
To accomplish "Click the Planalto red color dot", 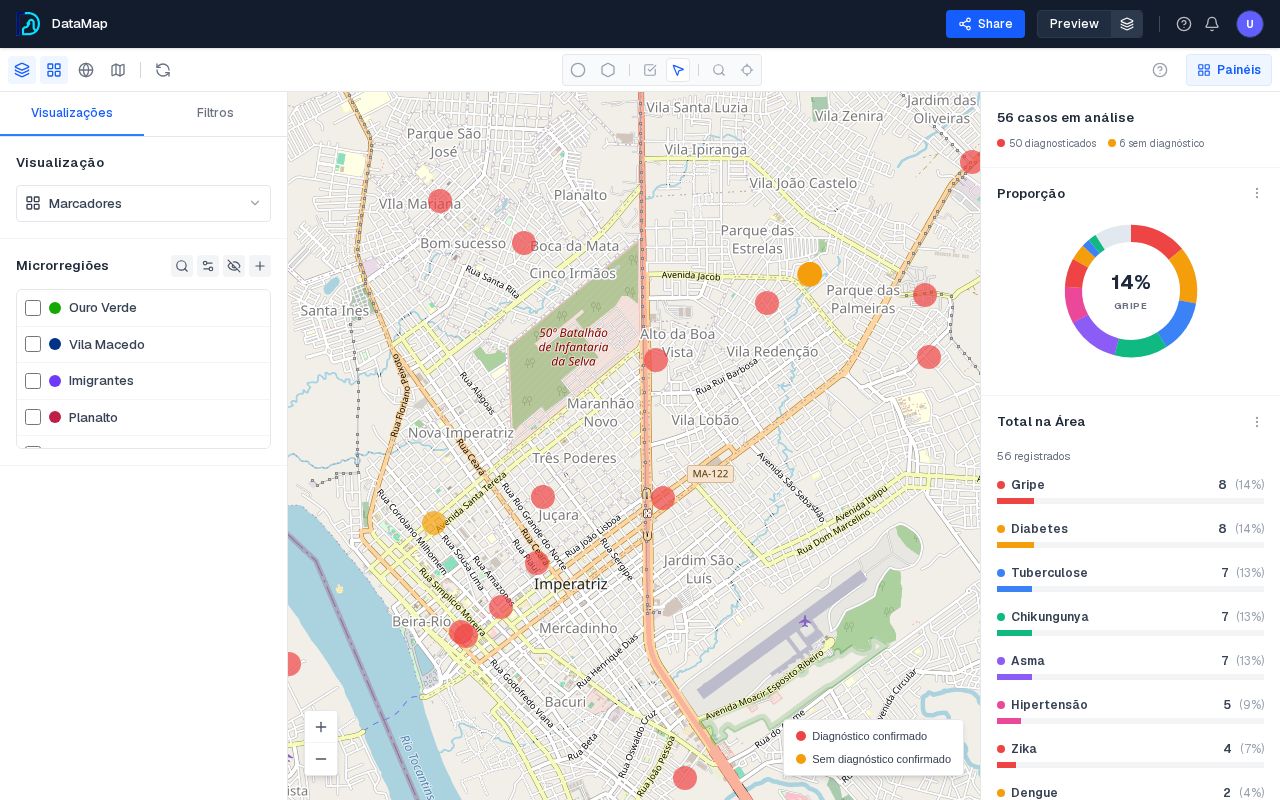I will click(55, 417).
